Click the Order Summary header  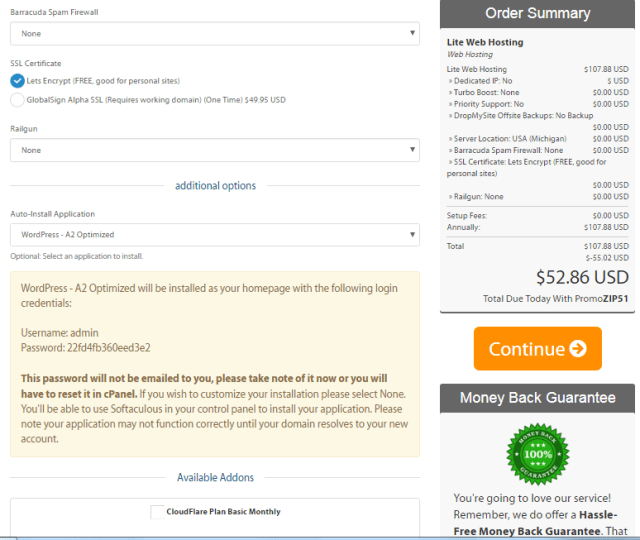point(537,14)
